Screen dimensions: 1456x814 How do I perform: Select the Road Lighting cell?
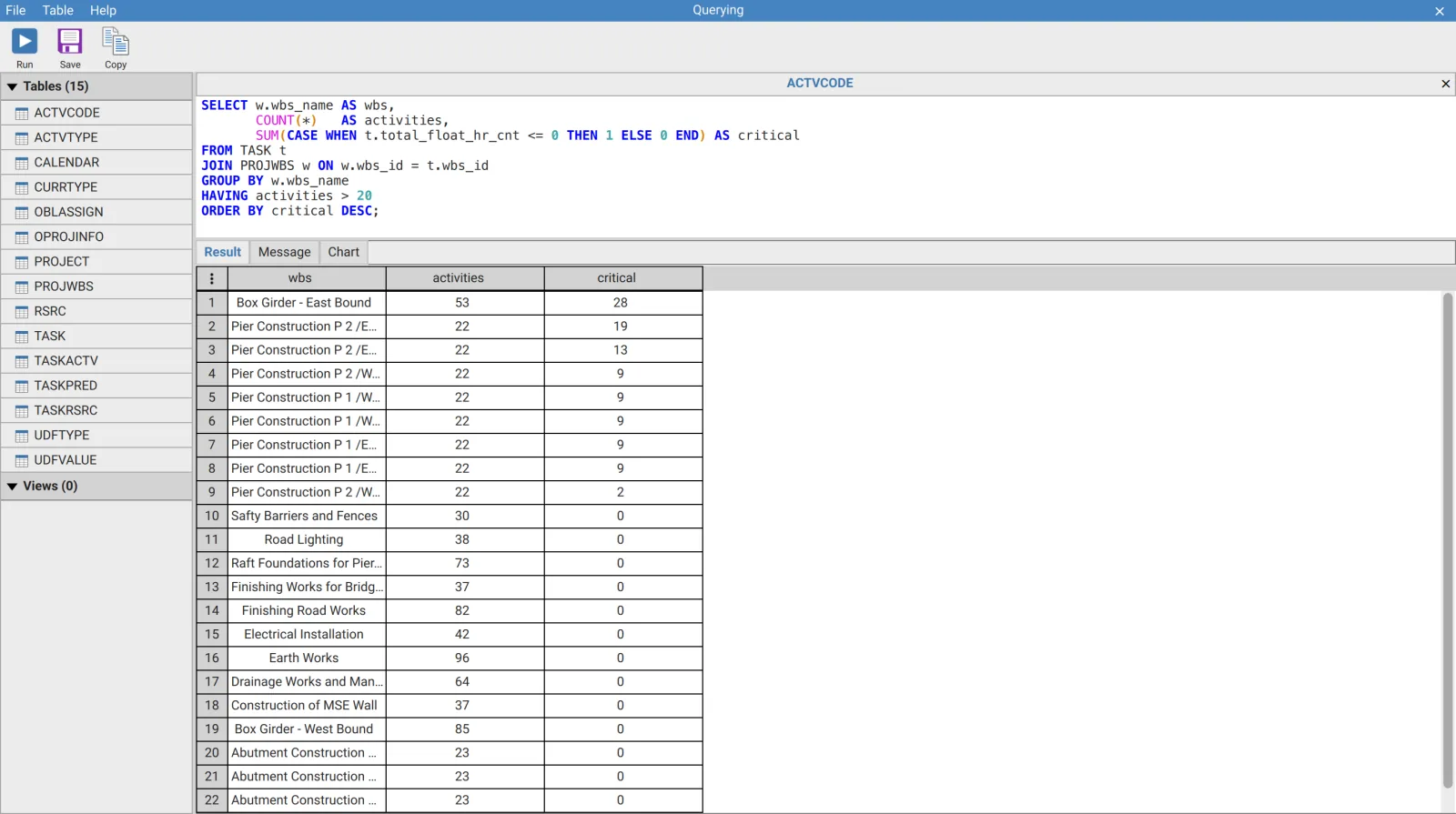(307, 539)
